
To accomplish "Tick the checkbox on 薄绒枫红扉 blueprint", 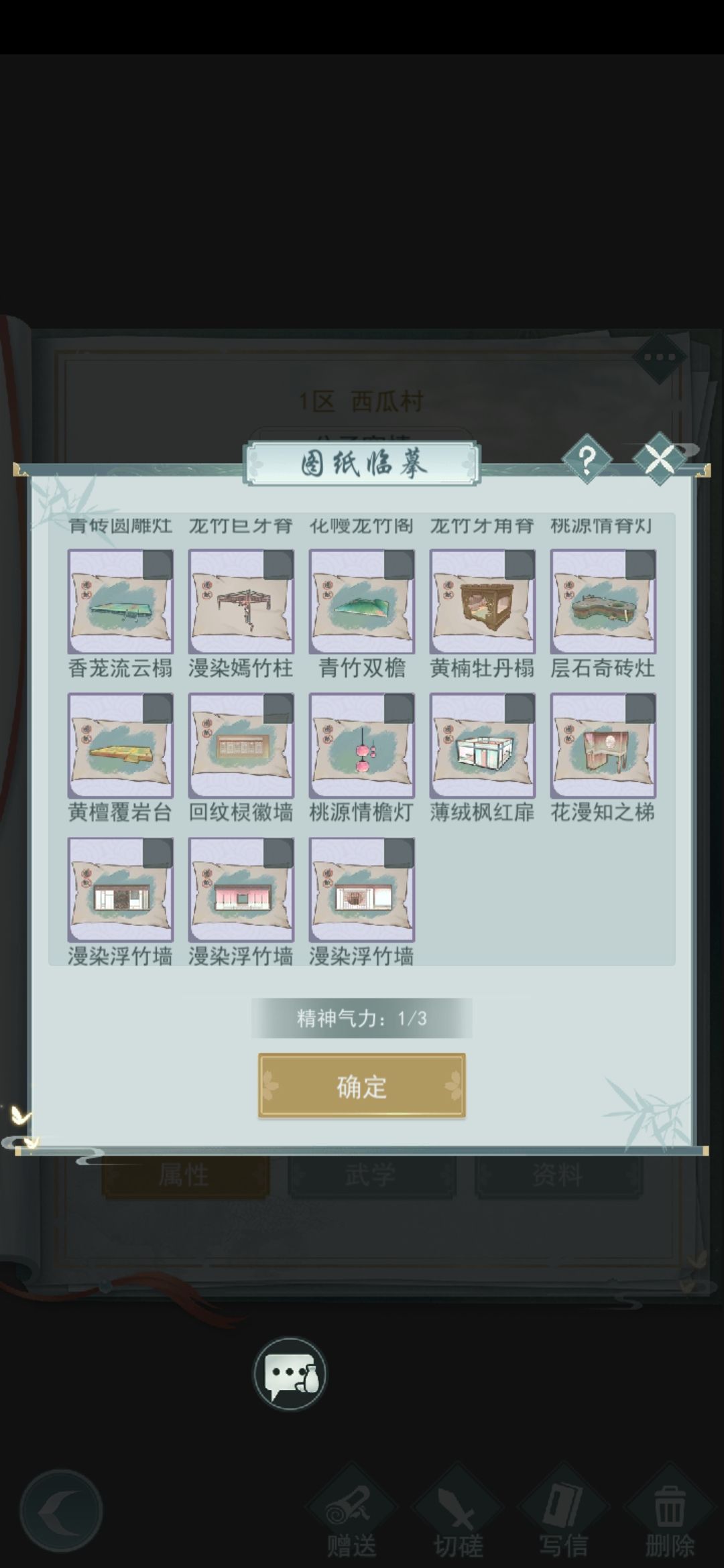I will pyautogui.click(x=520, y=709).
